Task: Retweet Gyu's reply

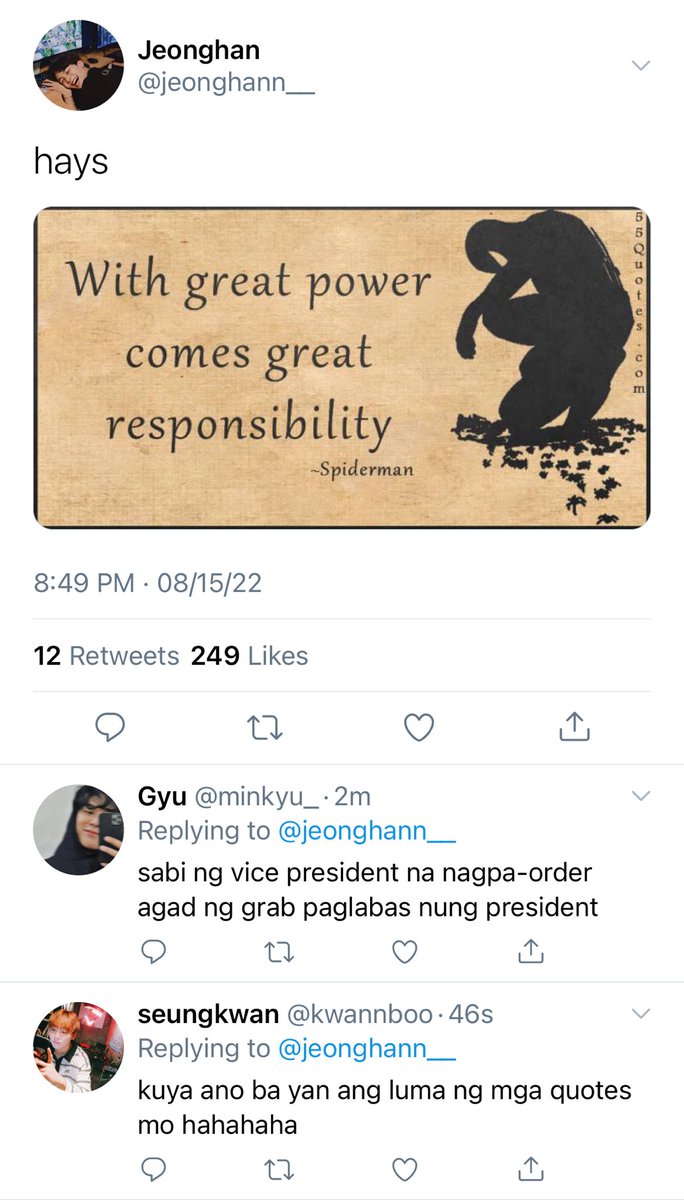Action: click(278, 951)
